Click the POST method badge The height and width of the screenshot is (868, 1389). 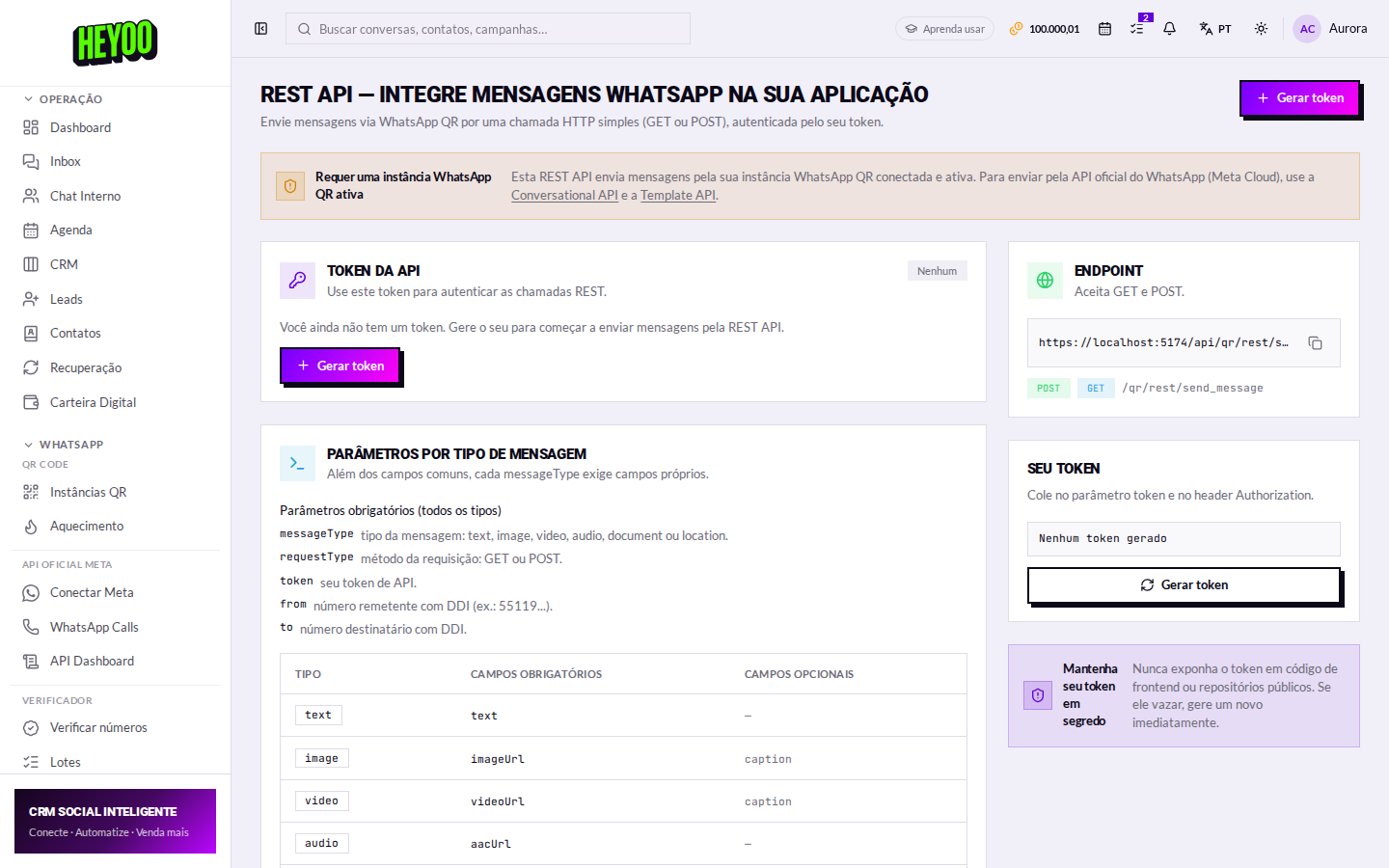[x=1049, y=388]
